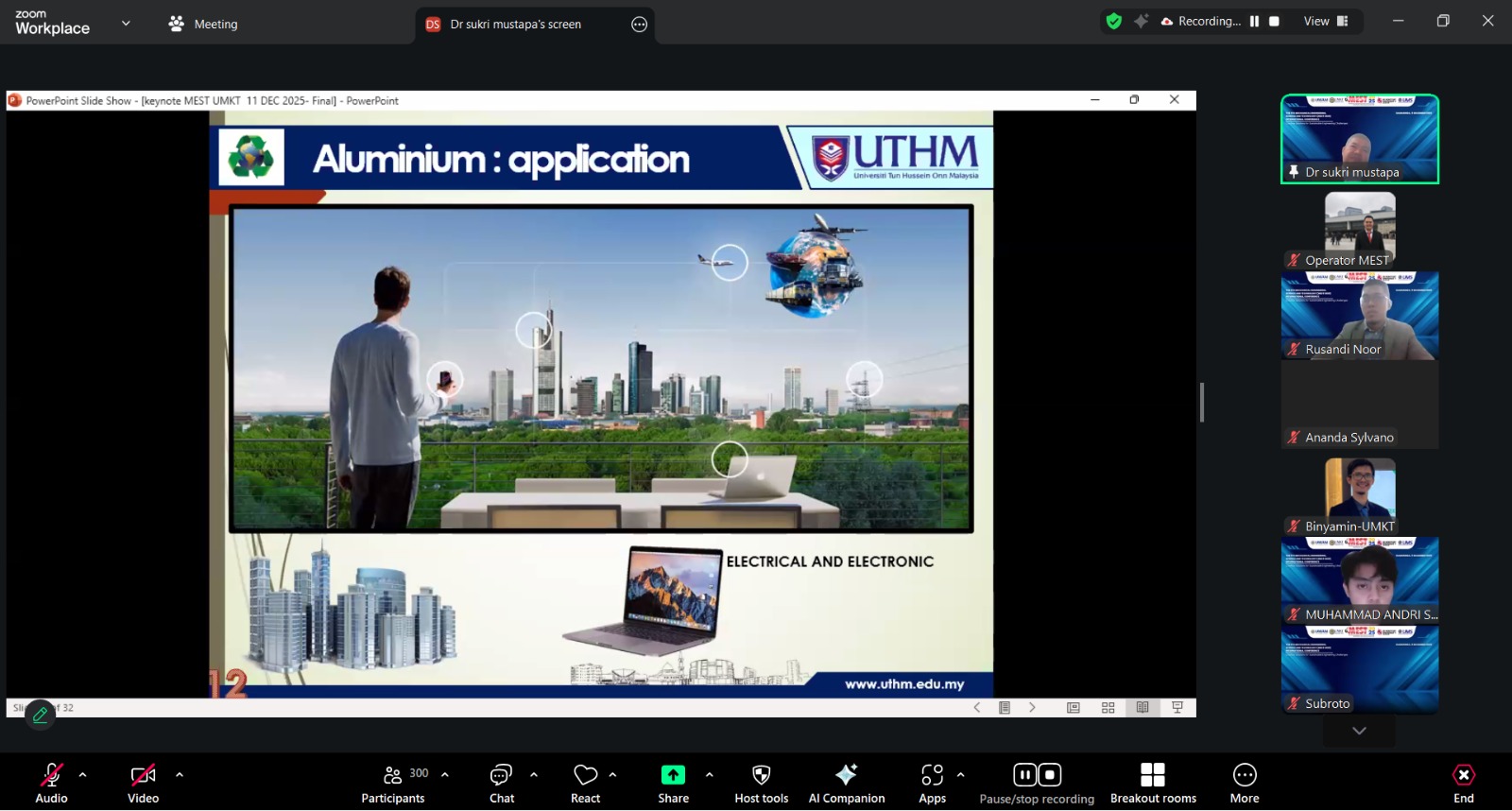
Task: Select Rusandi Noor's video thumbnail
Action: tap(1359, 316)
